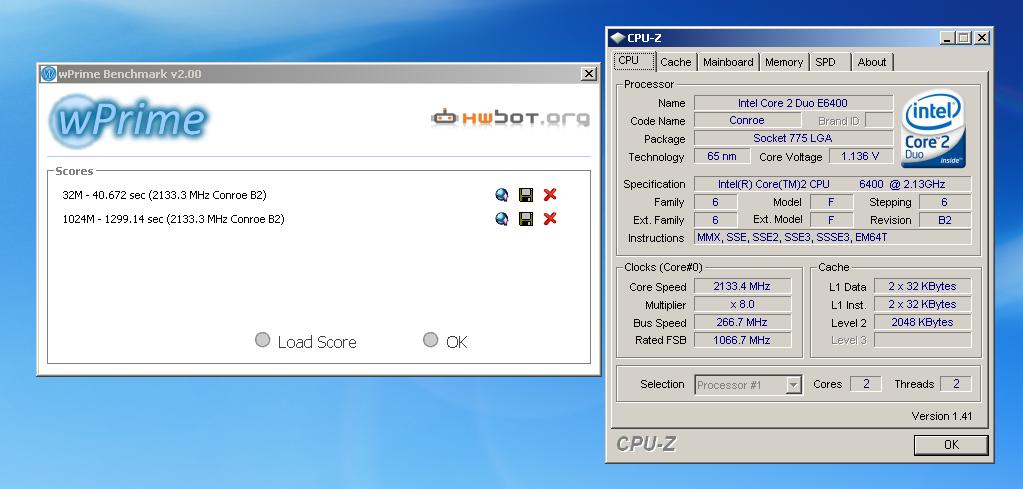Click the Intel Core 2 Duo logo
The width and height of the screenshot is (1023, 489).
tap(934, 130)
